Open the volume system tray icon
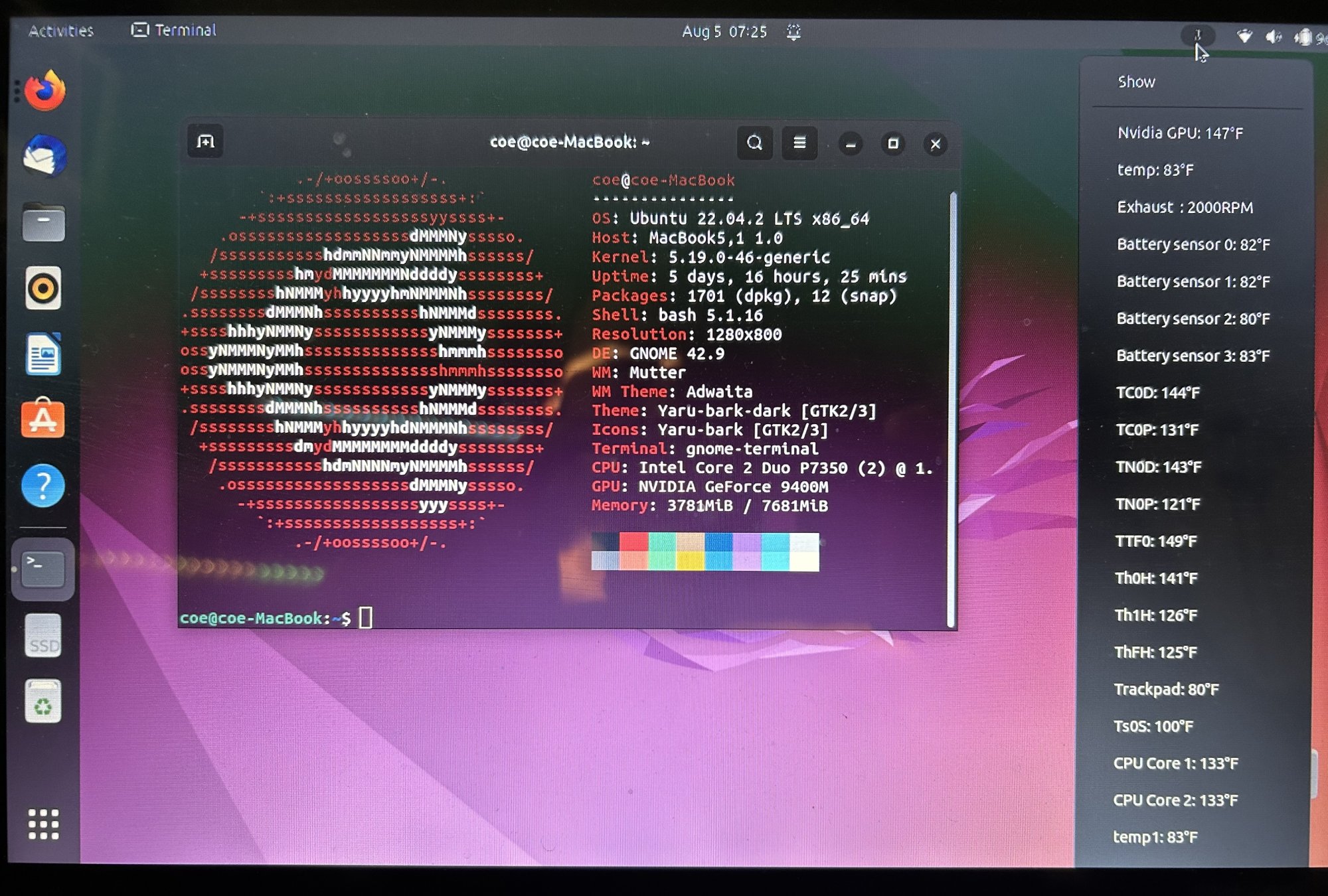This screenshot has height=896, width=1328. click(x=1273, y=37)
